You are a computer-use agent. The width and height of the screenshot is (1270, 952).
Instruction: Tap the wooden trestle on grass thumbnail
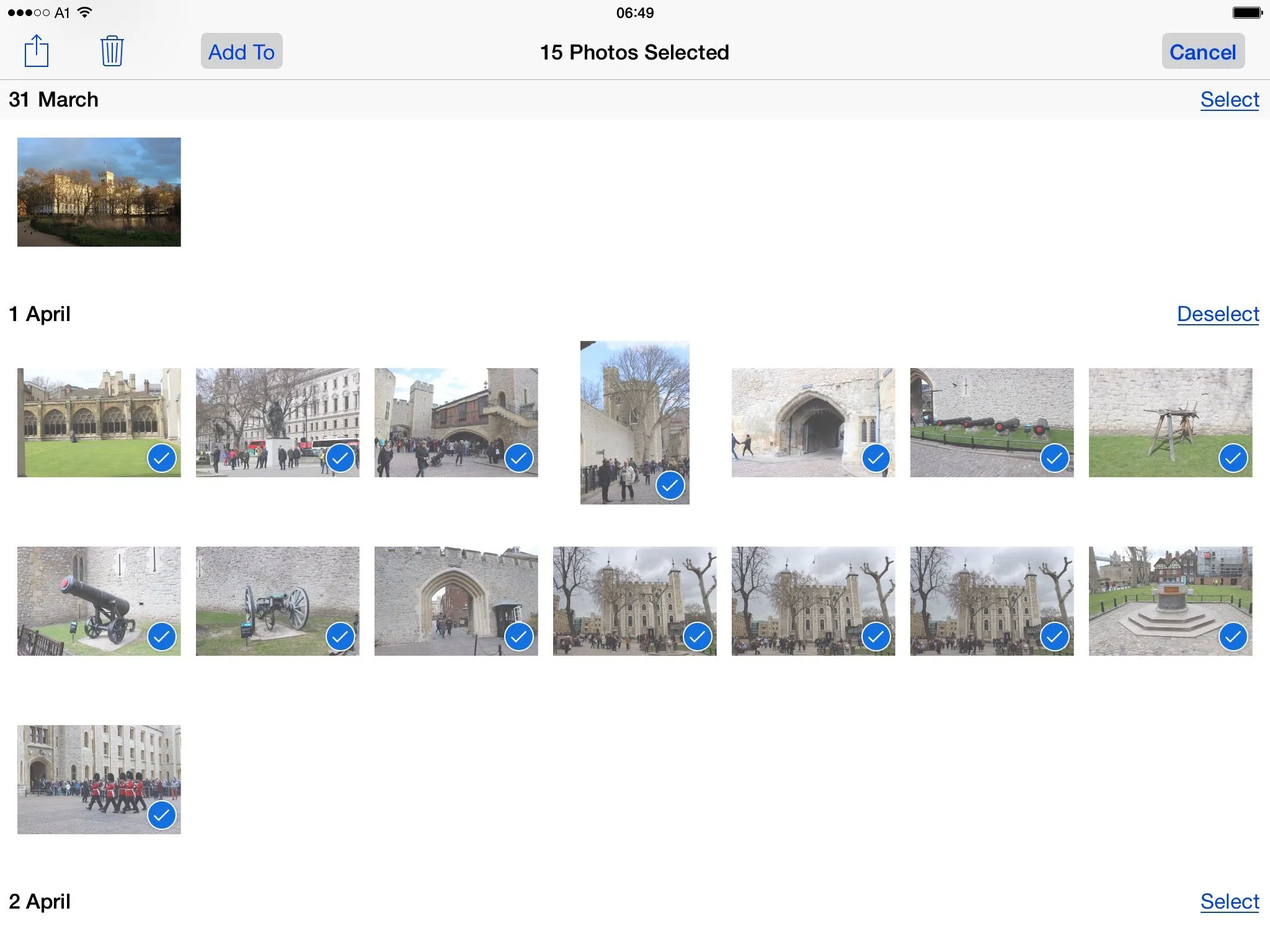1160,415
